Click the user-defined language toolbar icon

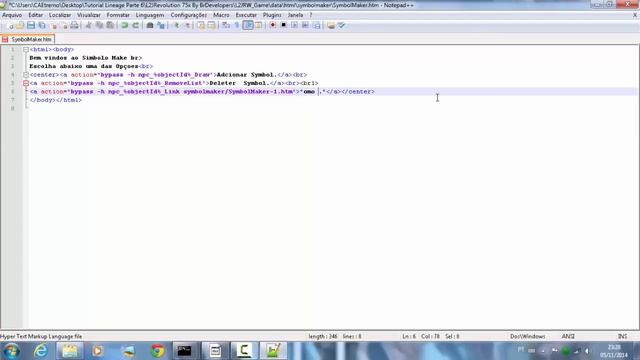(258, 25)
